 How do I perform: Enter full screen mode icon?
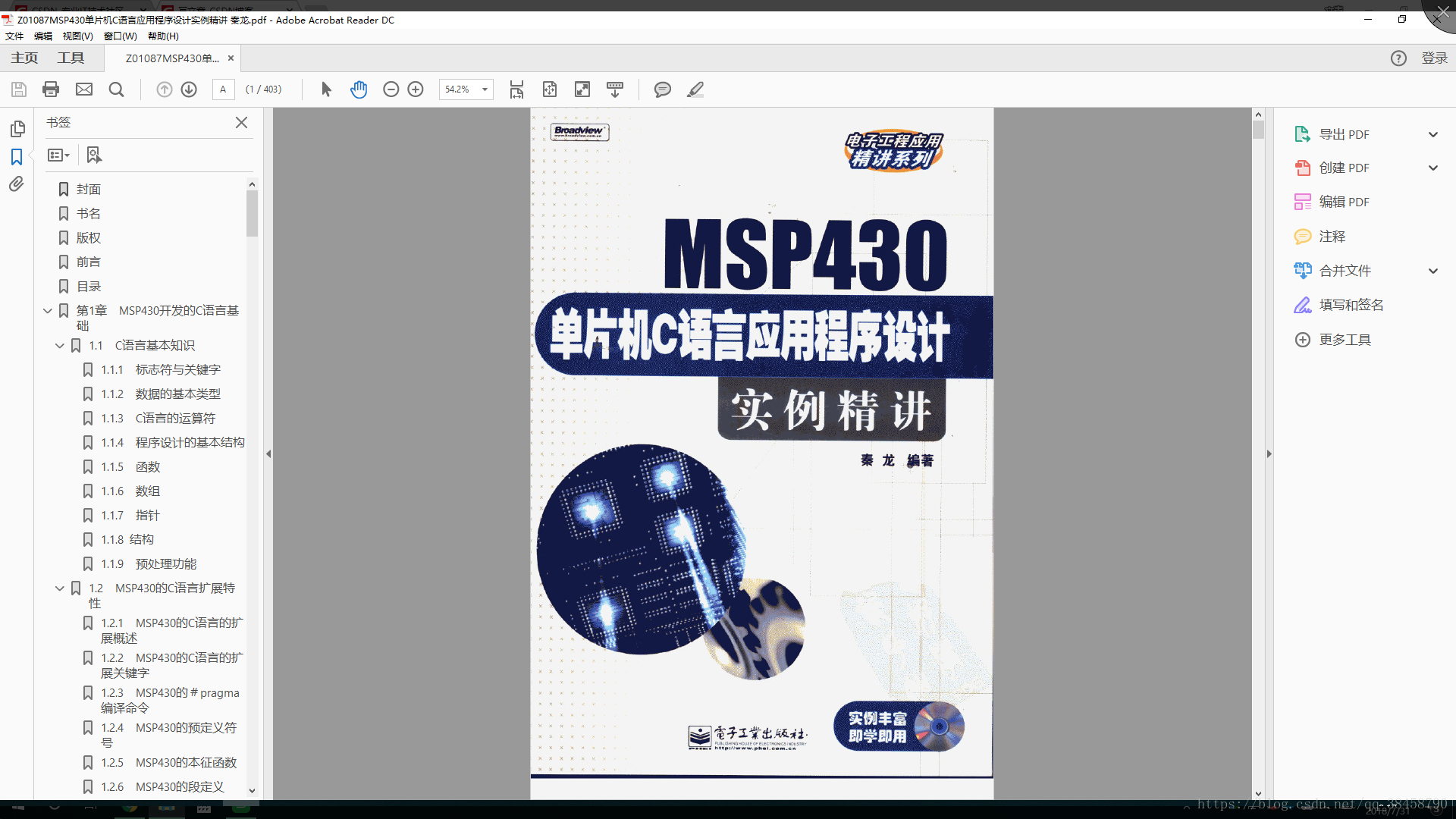click(x=582, y=89)
